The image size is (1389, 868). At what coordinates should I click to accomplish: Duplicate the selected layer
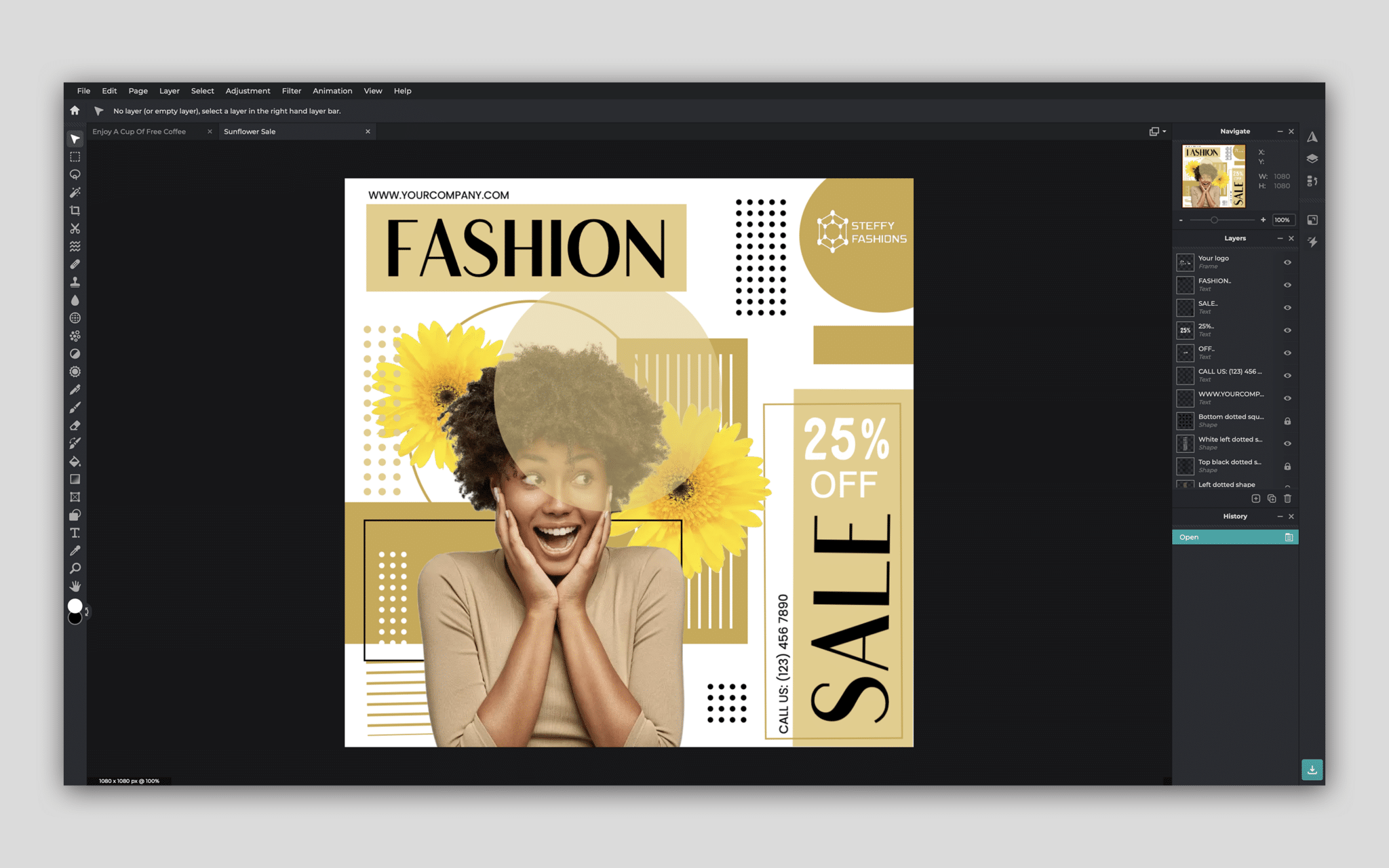tap(1272, 498)
